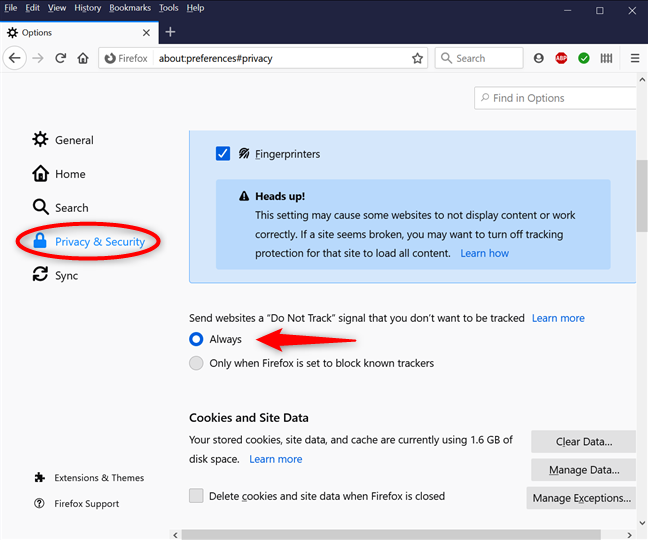
Task: Open Learn more link for Do Not Track
Action: tap(558, 318)
